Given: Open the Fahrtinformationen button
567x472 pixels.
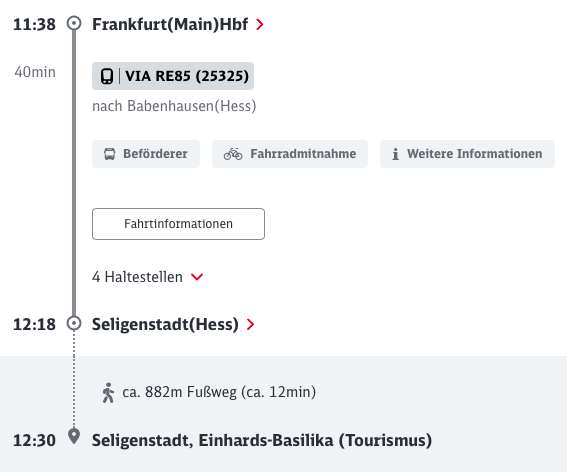Looking at the screenshot, I should coord(178,224).
